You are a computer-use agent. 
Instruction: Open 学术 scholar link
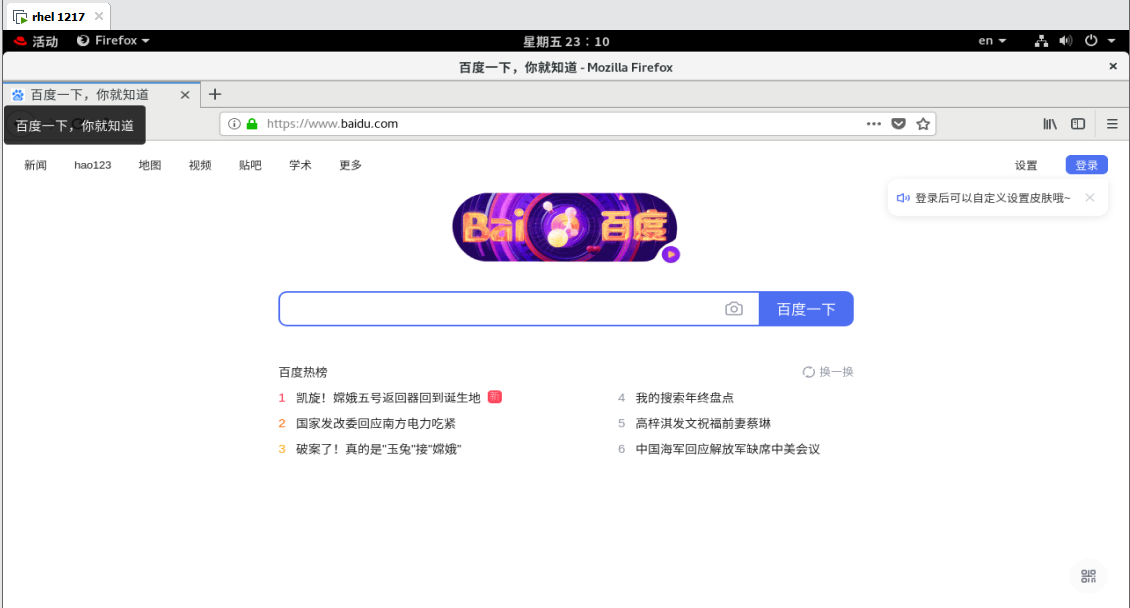(x=301, y=165)
